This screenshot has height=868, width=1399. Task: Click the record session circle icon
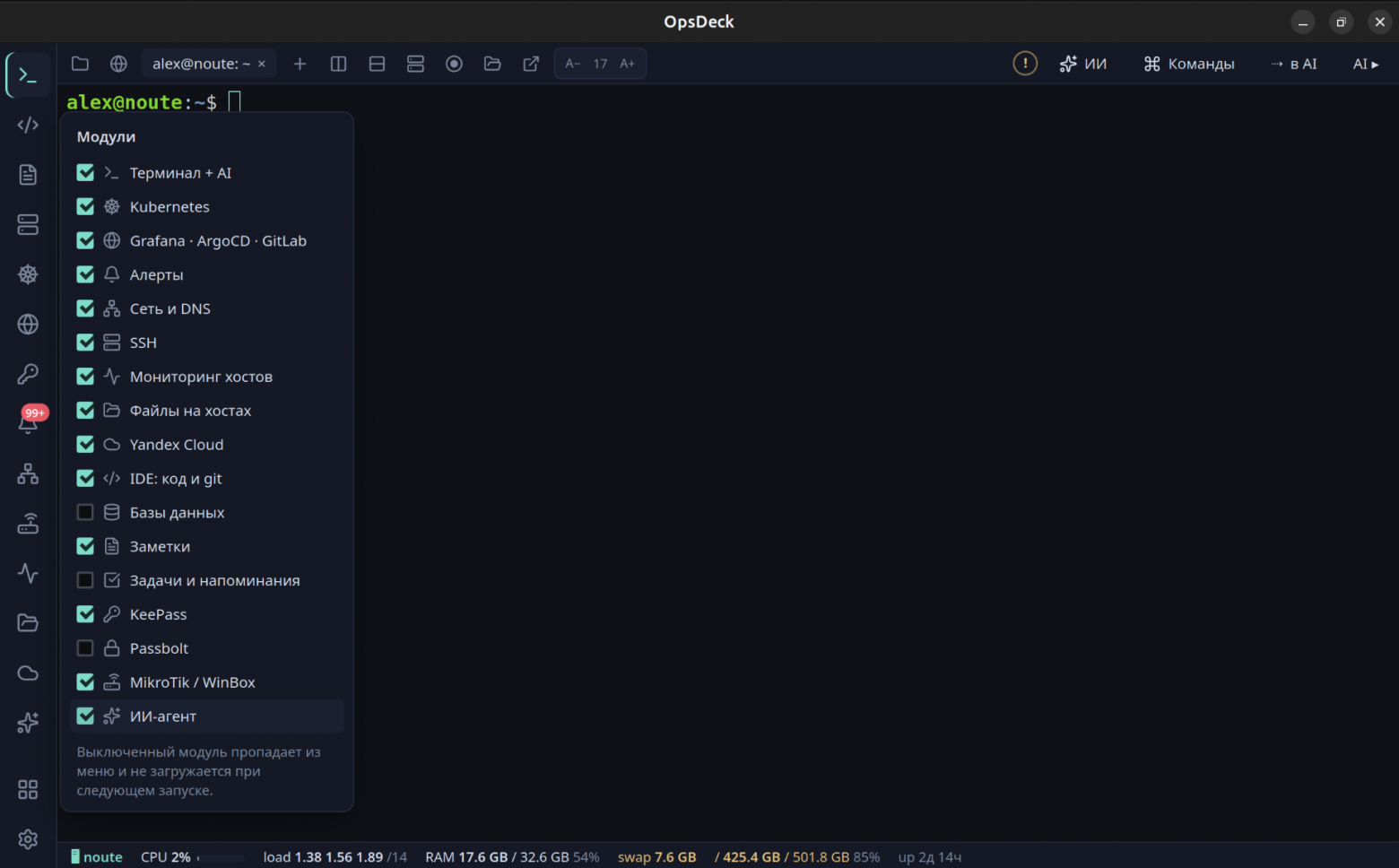454,64
